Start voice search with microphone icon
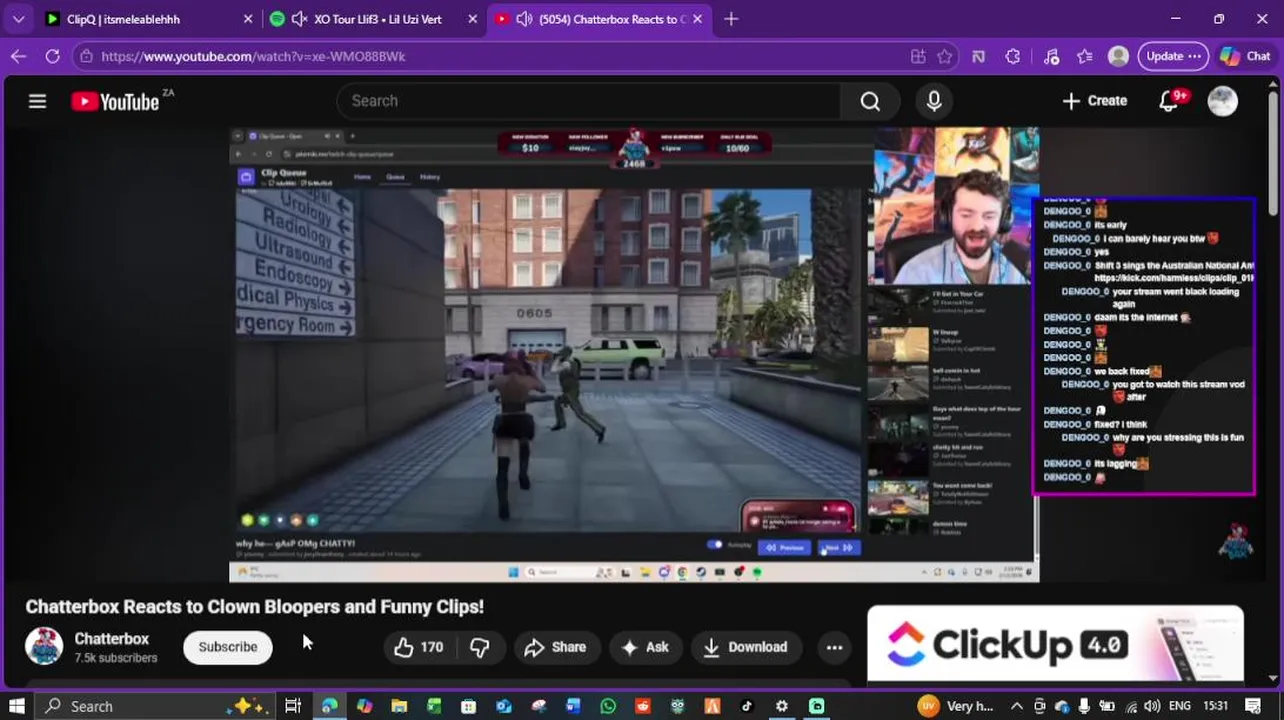The height and width of the screenshot is (720, 1284). pyautogui.click(x=934, y=101)
